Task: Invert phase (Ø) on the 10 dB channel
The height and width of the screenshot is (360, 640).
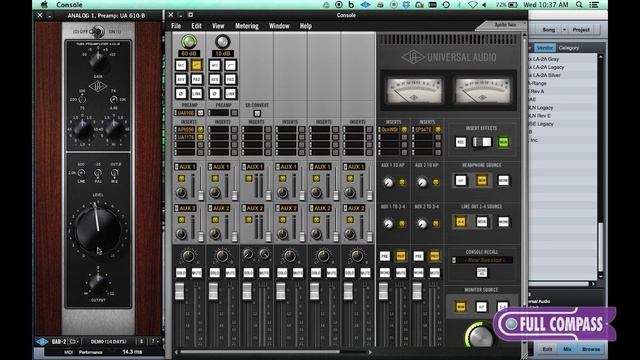Action: click(x=215, y=93)
